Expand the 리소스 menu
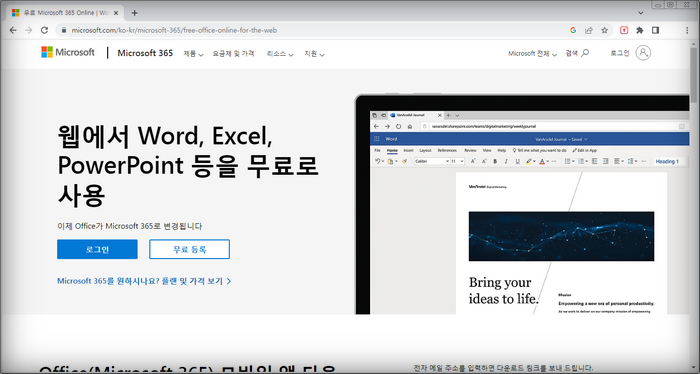This screenshot has height=374, width=700. pos(280,54)
